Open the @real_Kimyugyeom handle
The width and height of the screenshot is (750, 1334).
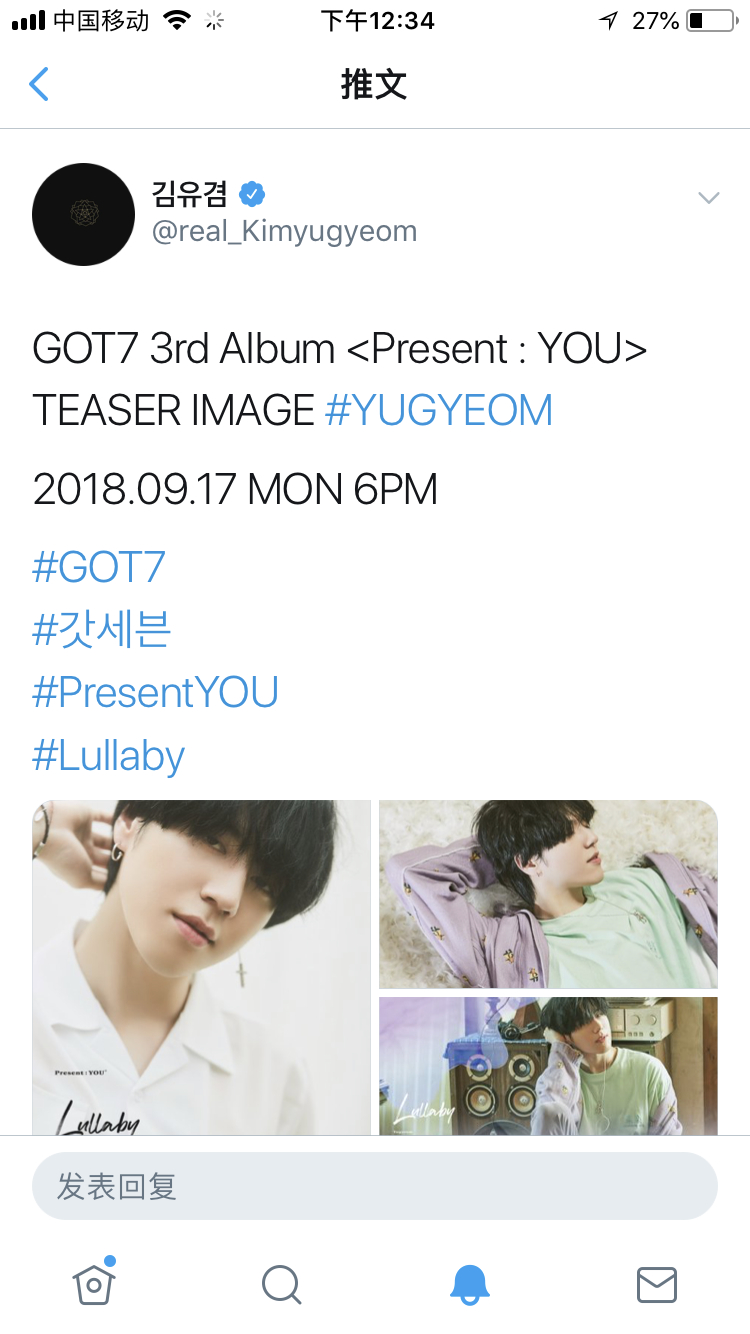click(284, 232)
